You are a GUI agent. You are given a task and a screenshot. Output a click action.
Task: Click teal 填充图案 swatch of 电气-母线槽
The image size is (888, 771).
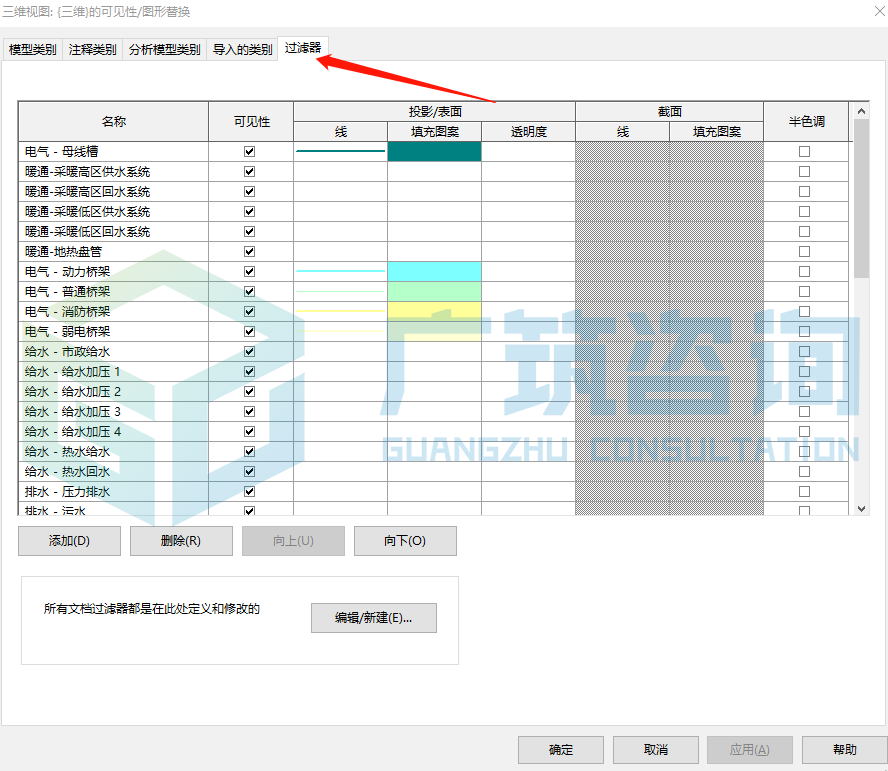tap(434, 151)
